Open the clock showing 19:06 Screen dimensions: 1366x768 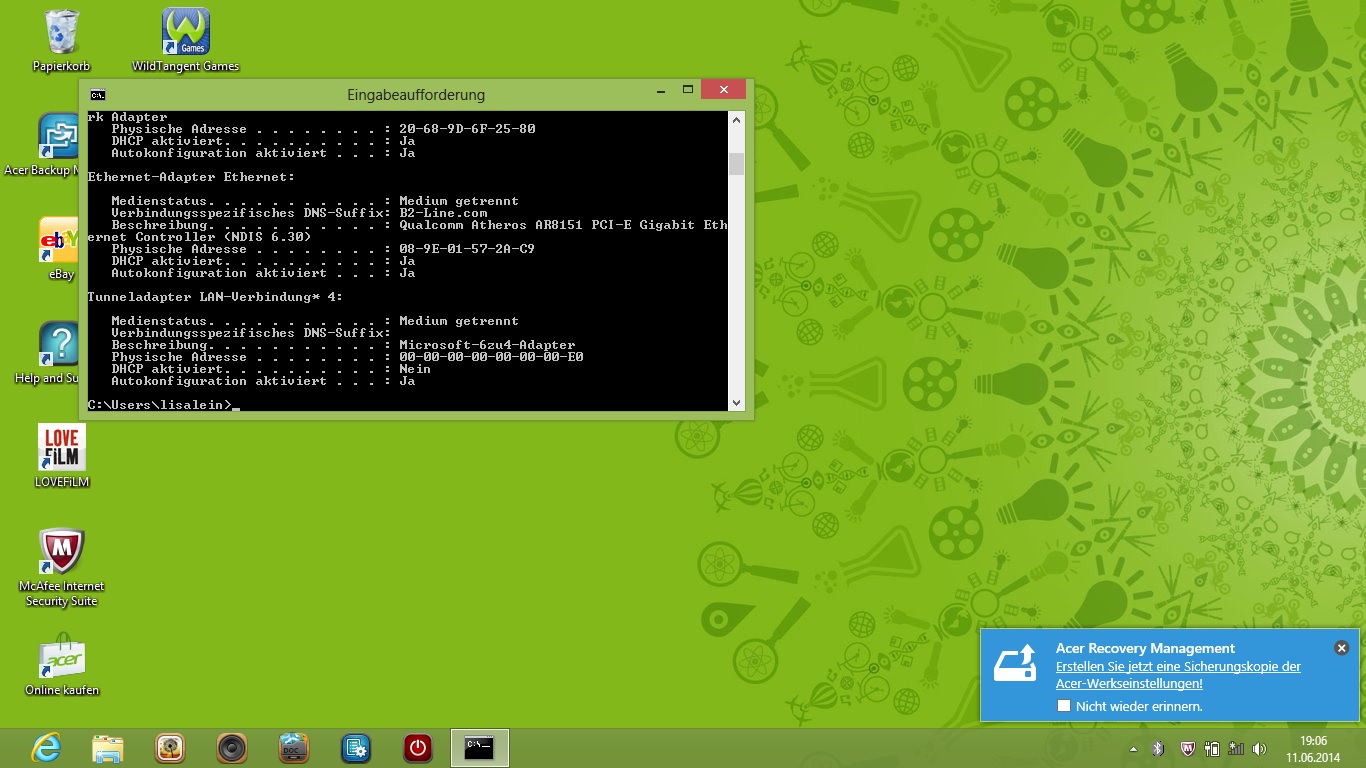(x=1313, y=748)
